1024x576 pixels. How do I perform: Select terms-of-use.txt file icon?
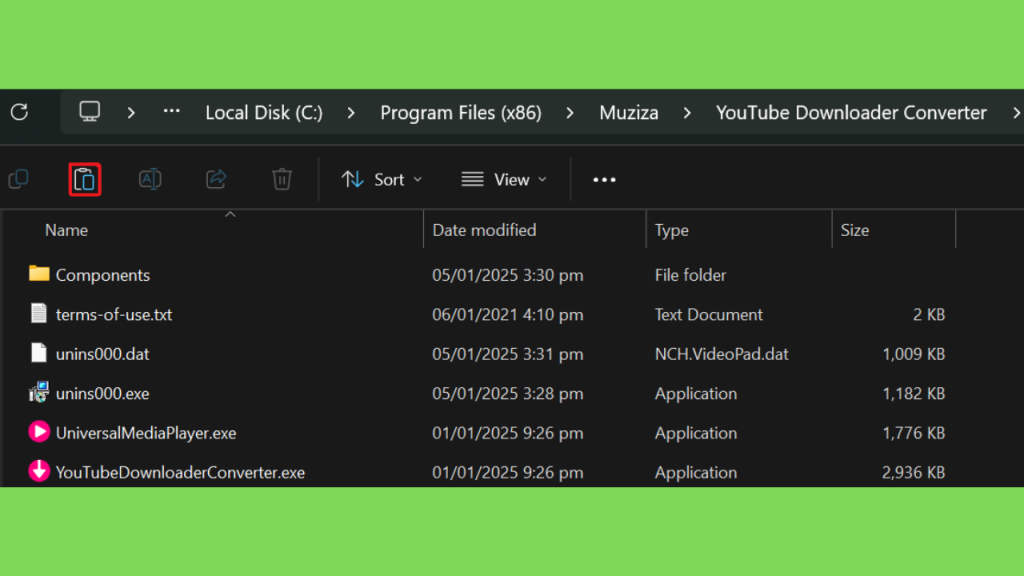tap(39, 313)
